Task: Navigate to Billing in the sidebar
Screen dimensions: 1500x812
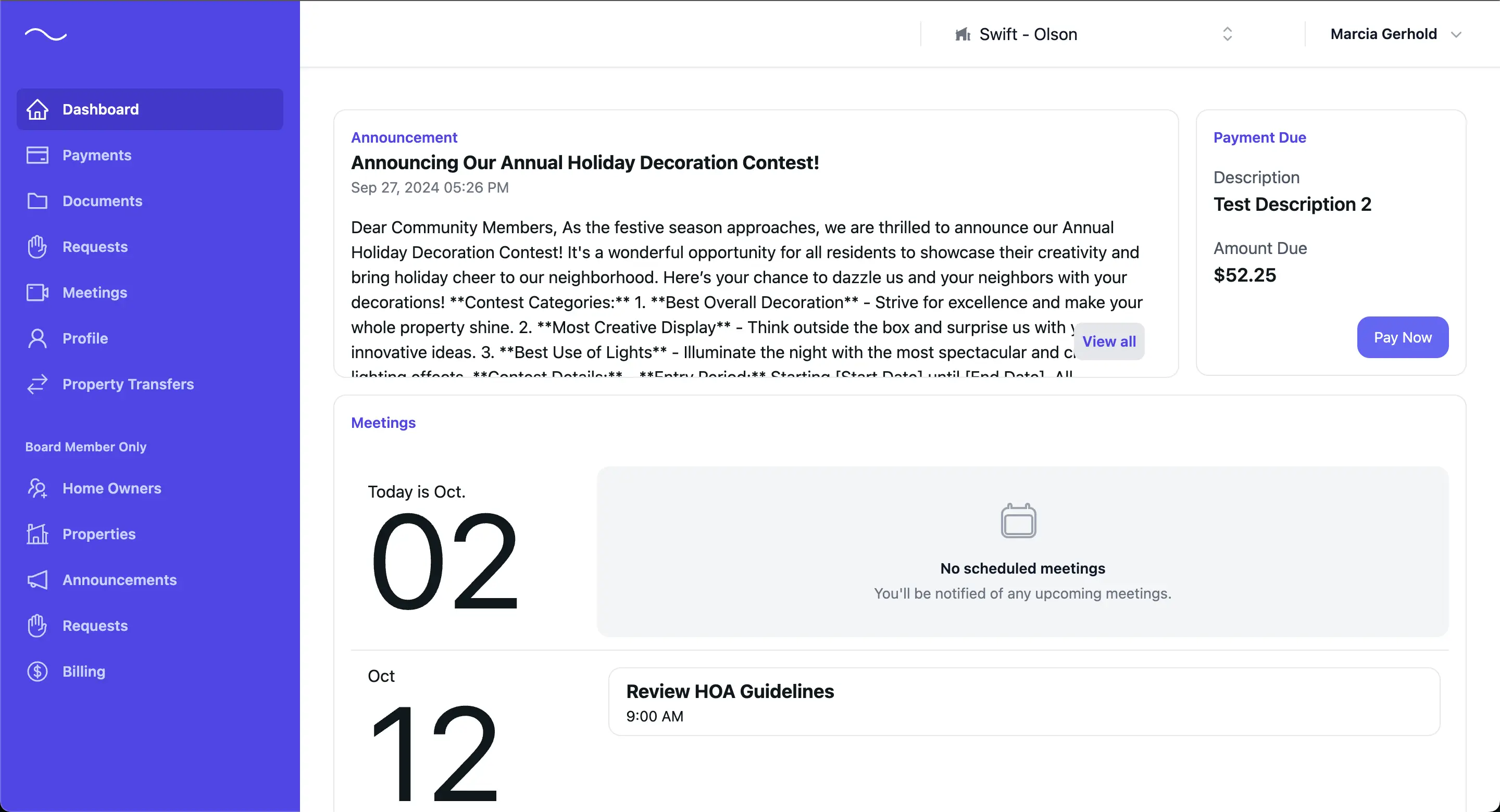Action: pyautogui.click(x=83, y=671)
